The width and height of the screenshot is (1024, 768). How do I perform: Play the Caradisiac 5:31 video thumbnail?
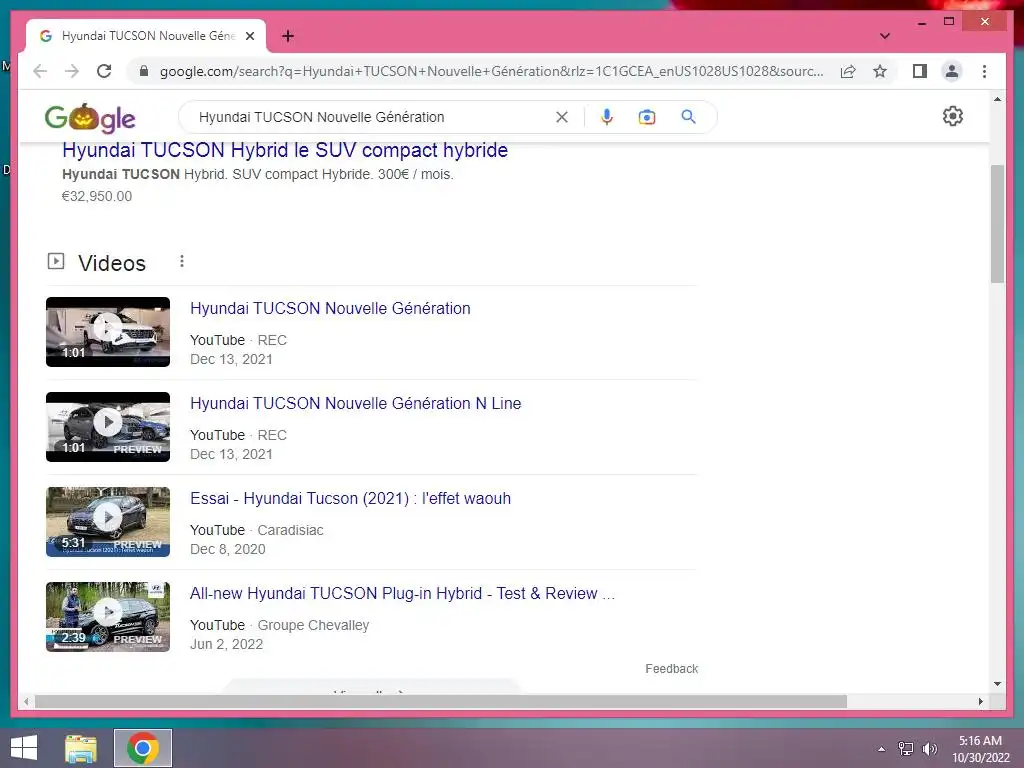click(108, 522)
